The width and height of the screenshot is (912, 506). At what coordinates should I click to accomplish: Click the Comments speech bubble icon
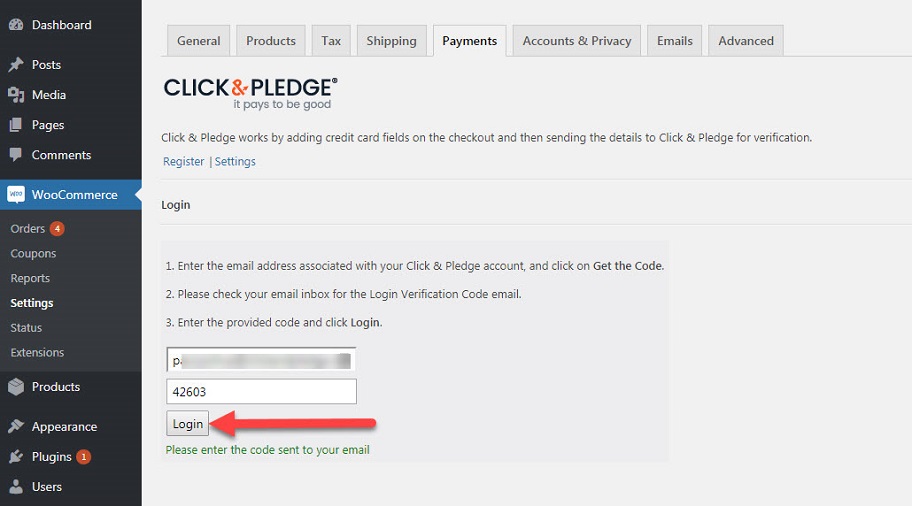click(16, 155)
